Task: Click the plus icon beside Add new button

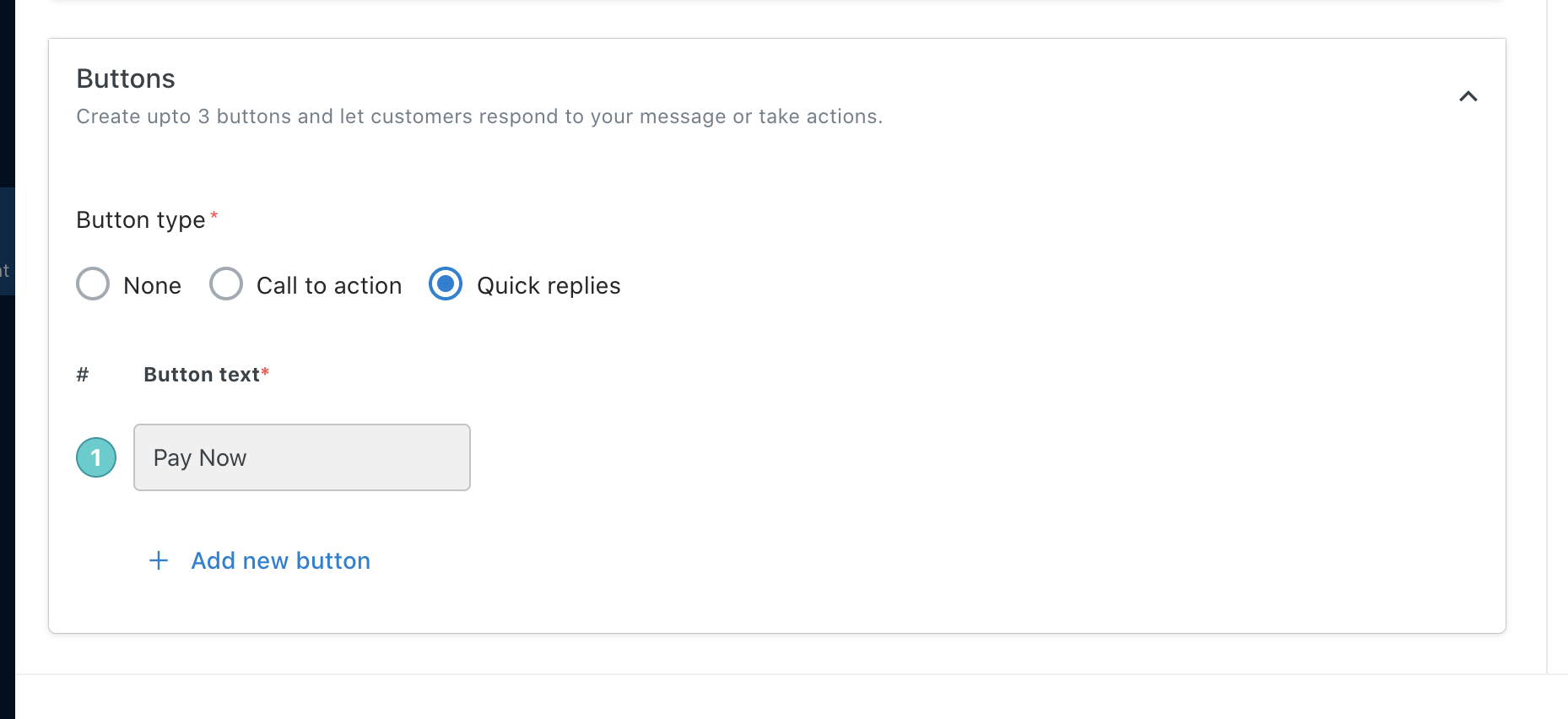Action: coord(159,560)
